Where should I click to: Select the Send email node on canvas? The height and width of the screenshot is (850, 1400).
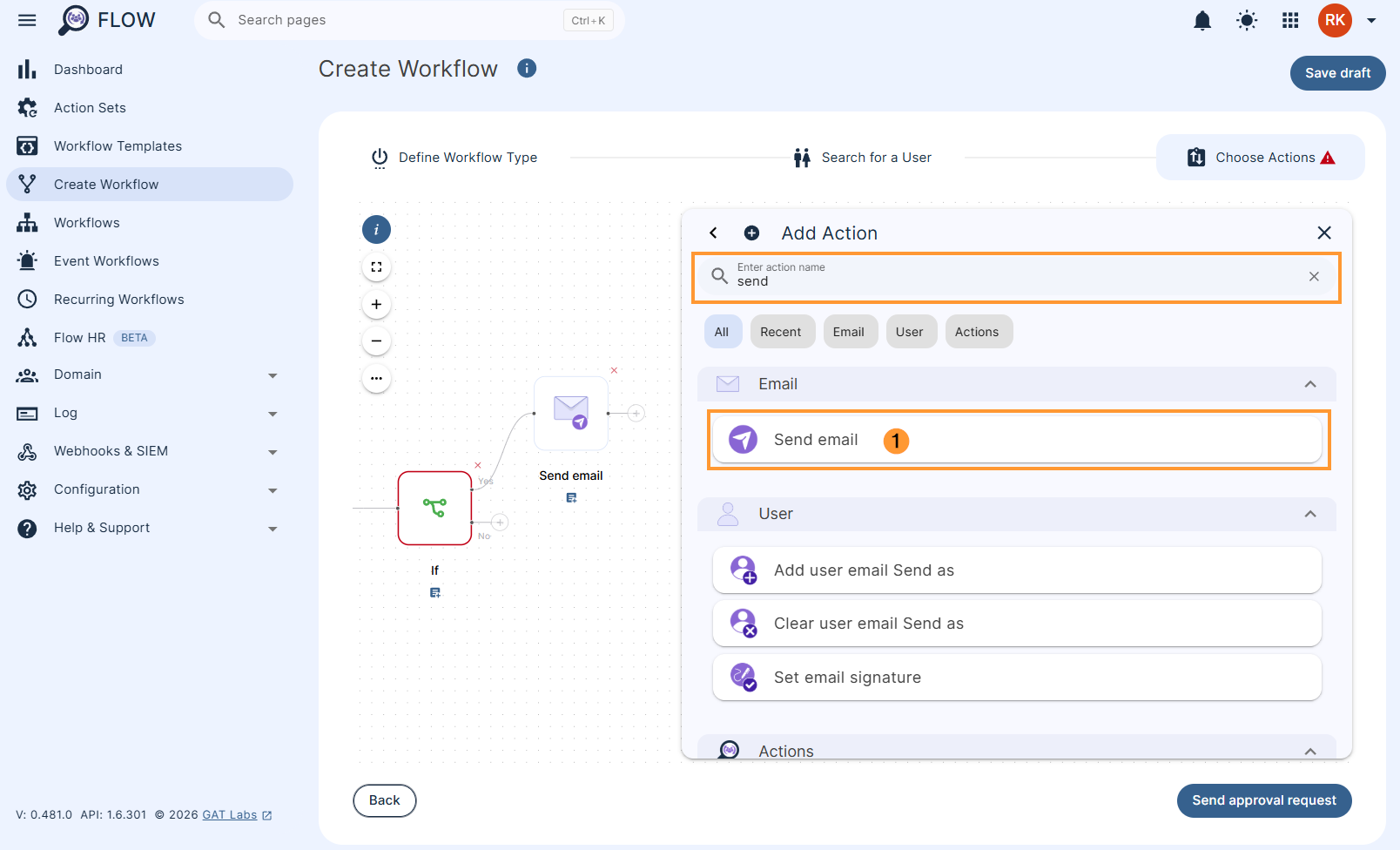[571, 413]
